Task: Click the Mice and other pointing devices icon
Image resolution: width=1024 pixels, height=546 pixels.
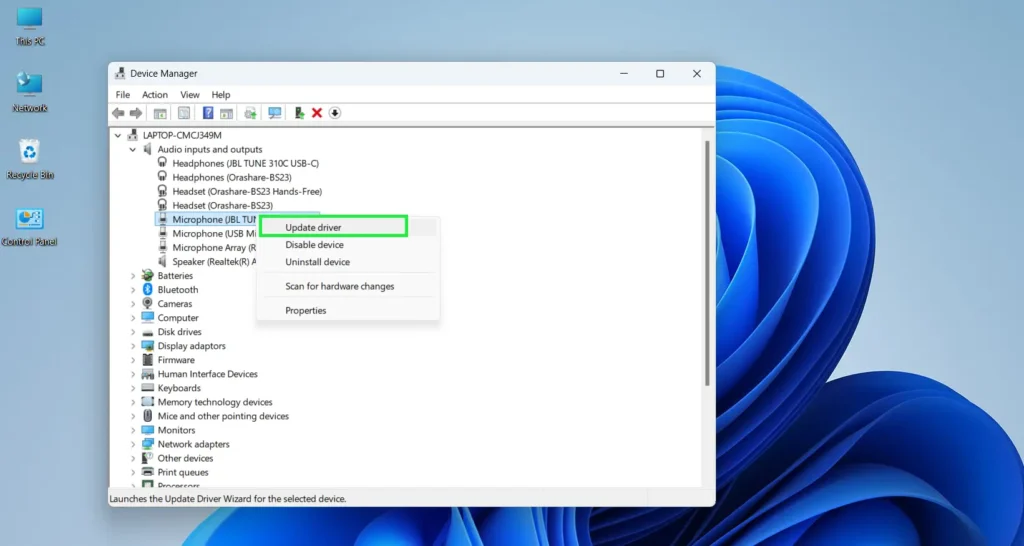Action: click(148, 416)
